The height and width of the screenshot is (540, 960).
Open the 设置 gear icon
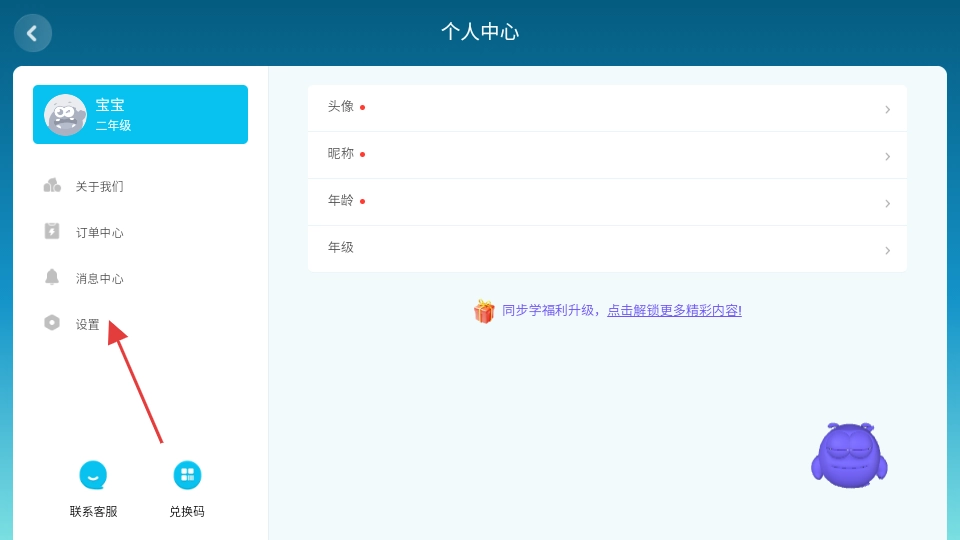pyautogui.click(x=52, y=323)
